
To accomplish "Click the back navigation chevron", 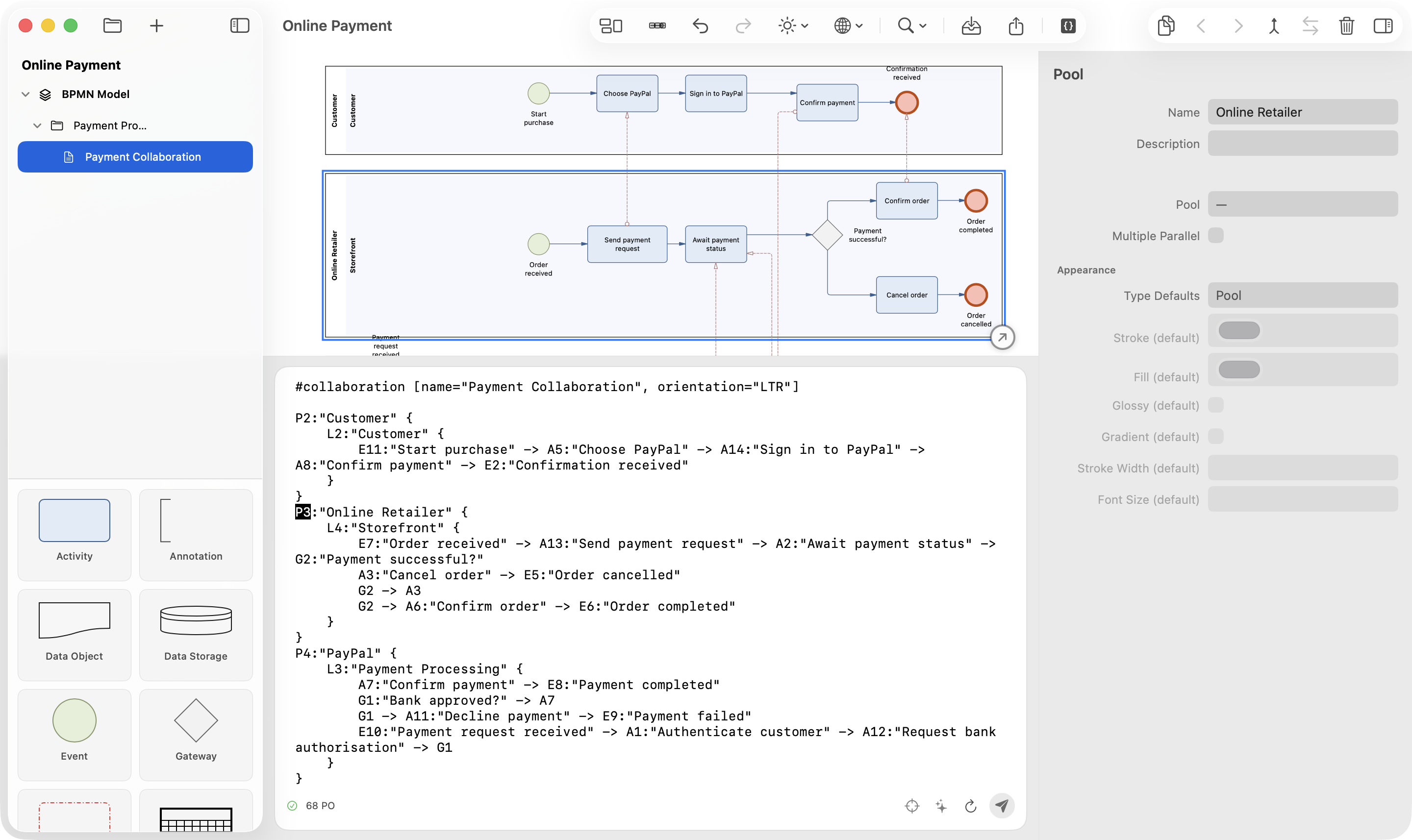I will [x=1201, y=25].
